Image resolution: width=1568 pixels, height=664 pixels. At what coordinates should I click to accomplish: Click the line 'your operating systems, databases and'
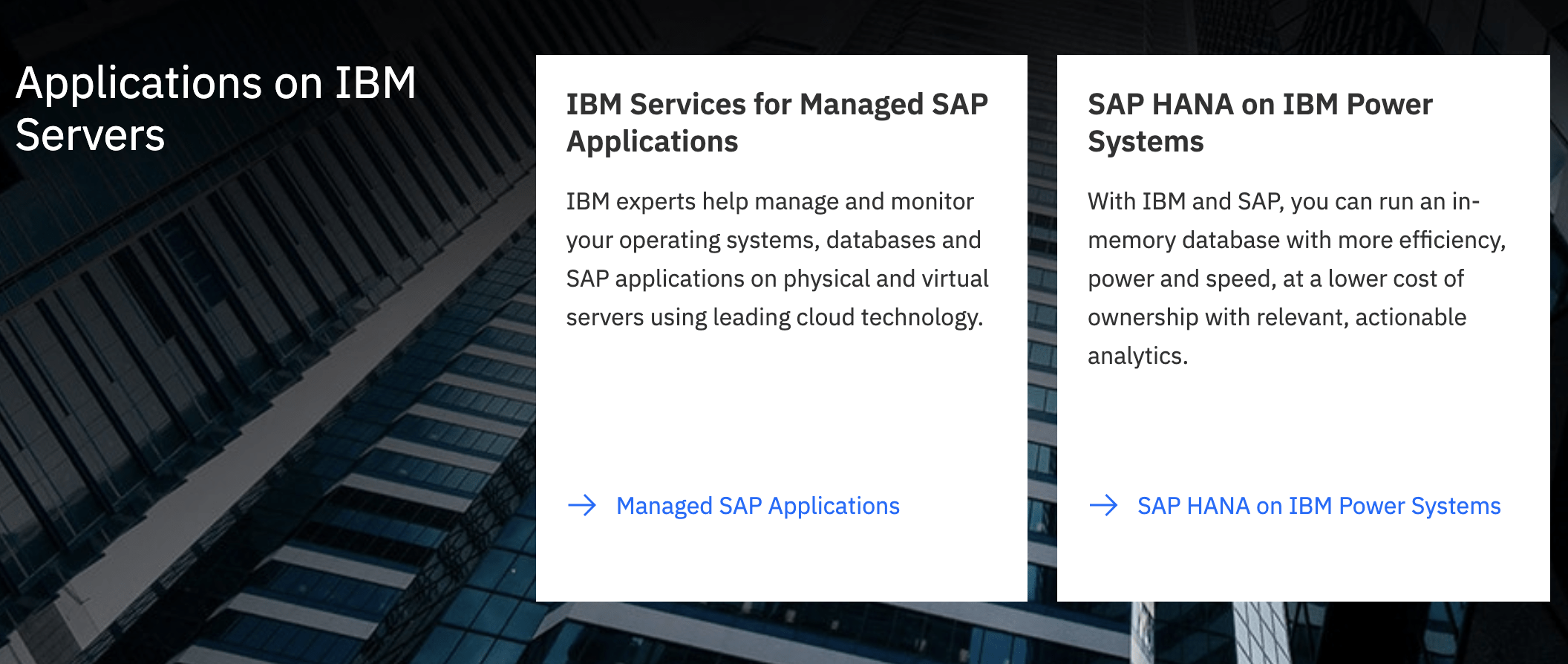tap(773, 240)
